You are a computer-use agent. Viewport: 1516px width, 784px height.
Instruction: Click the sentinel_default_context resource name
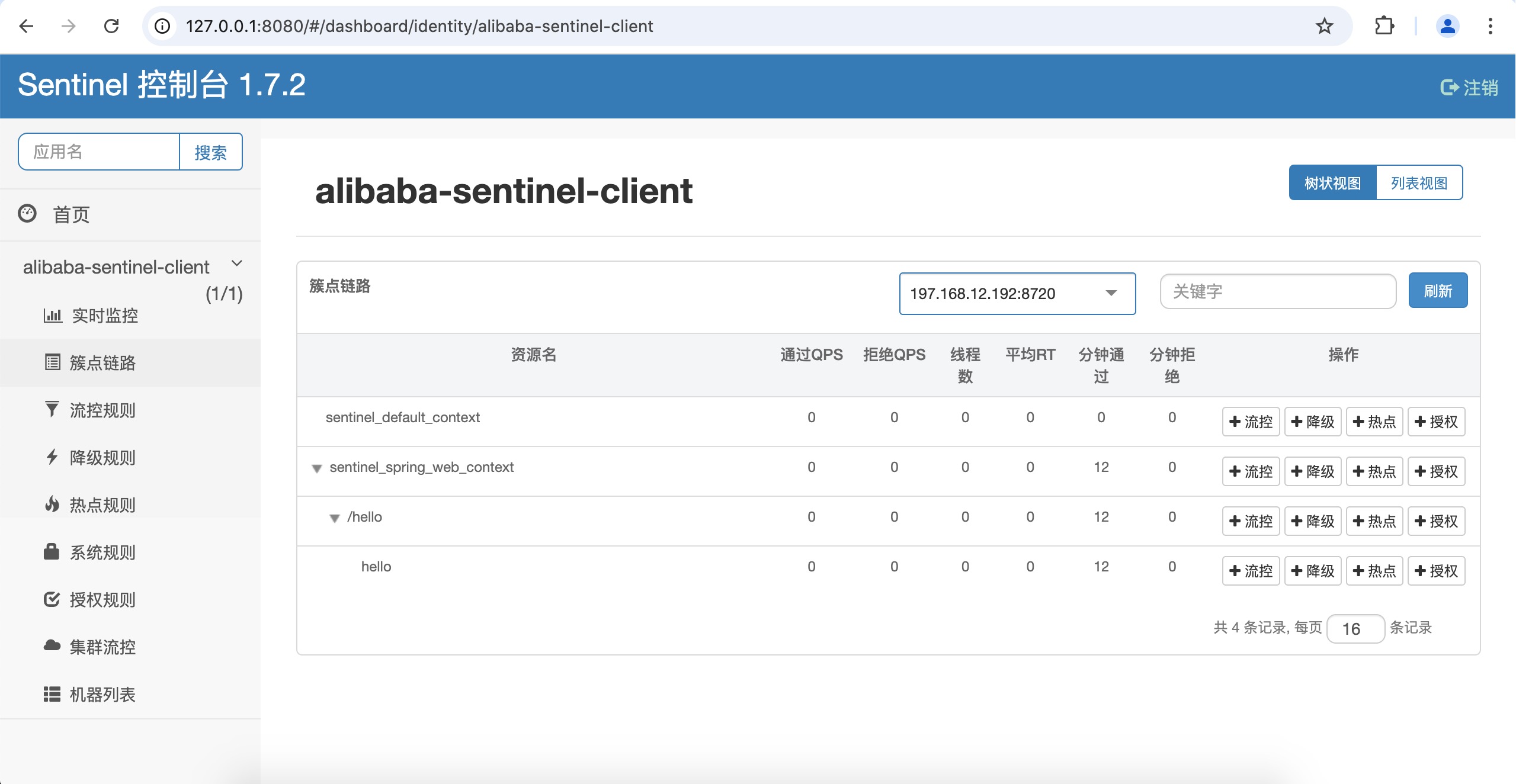tap(403, 417)
